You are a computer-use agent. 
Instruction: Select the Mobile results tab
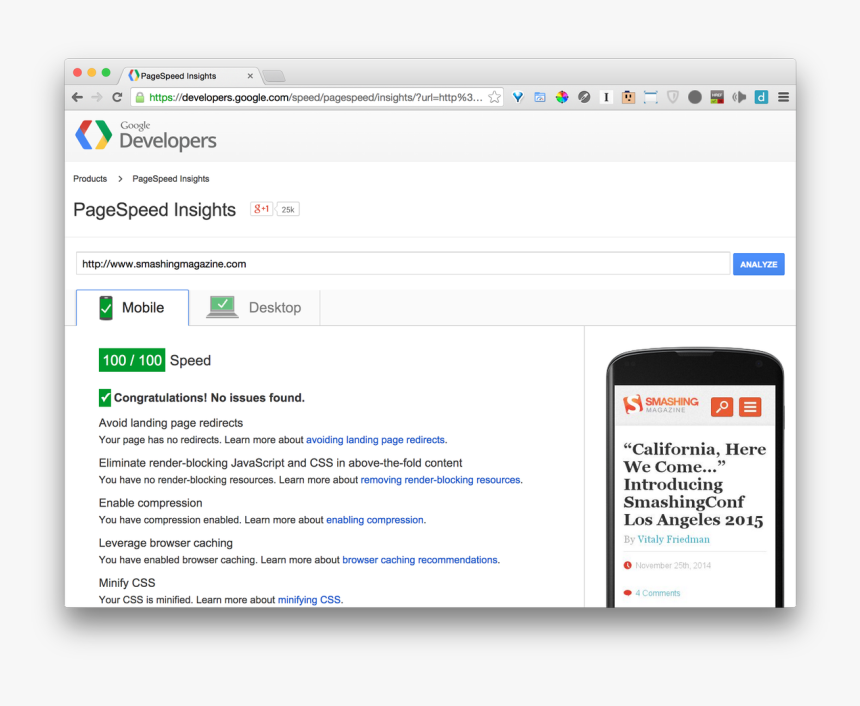coord(132,307)
